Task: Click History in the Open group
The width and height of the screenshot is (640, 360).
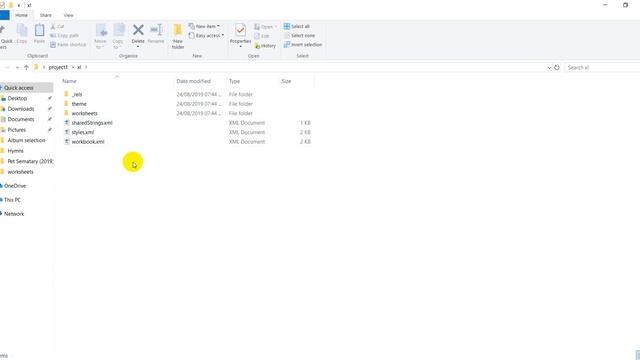Action: coord(265,46)
